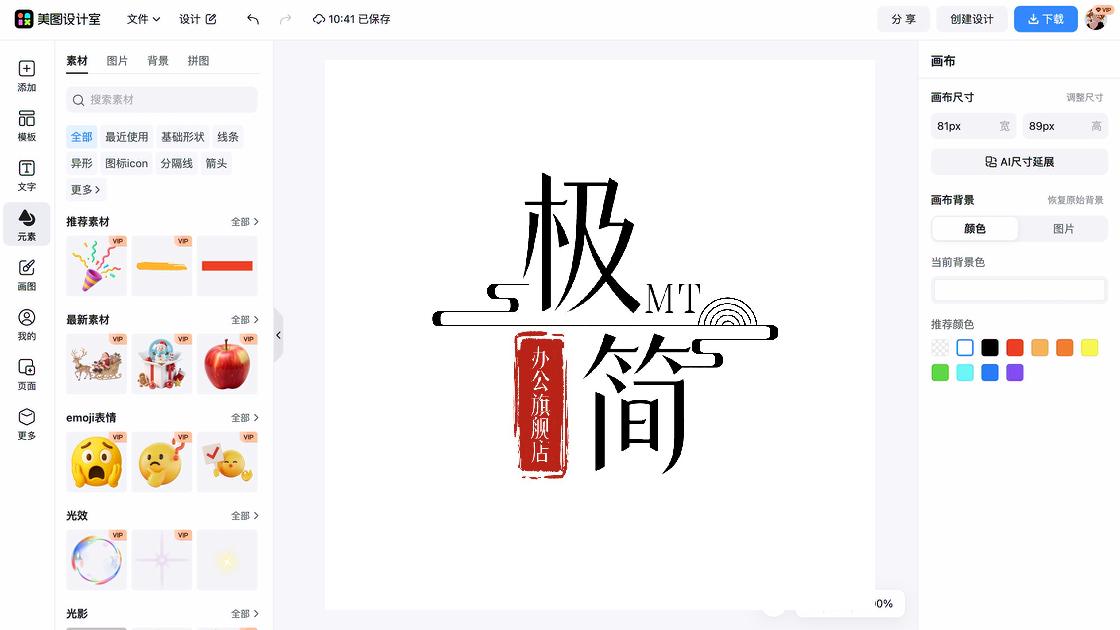Switch to the 背景 tab
The height and width of the screenshot is (630, 1120).
pyautogui.click(x=156, y=60)
